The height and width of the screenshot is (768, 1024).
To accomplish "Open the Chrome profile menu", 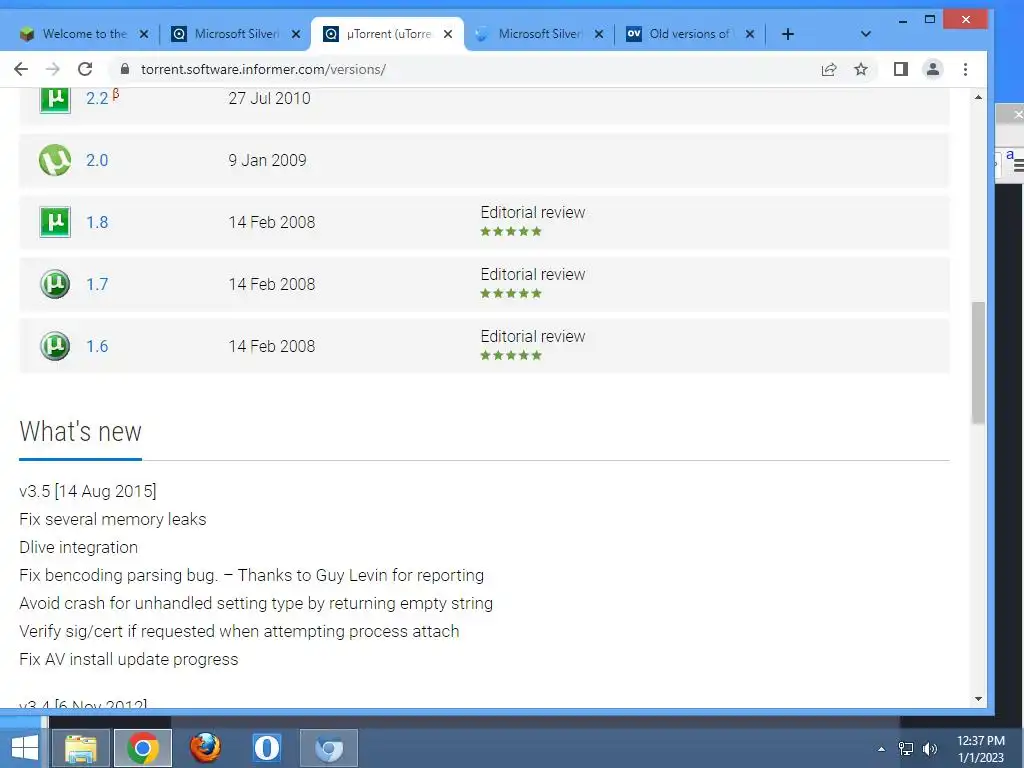I will [933, 69].
